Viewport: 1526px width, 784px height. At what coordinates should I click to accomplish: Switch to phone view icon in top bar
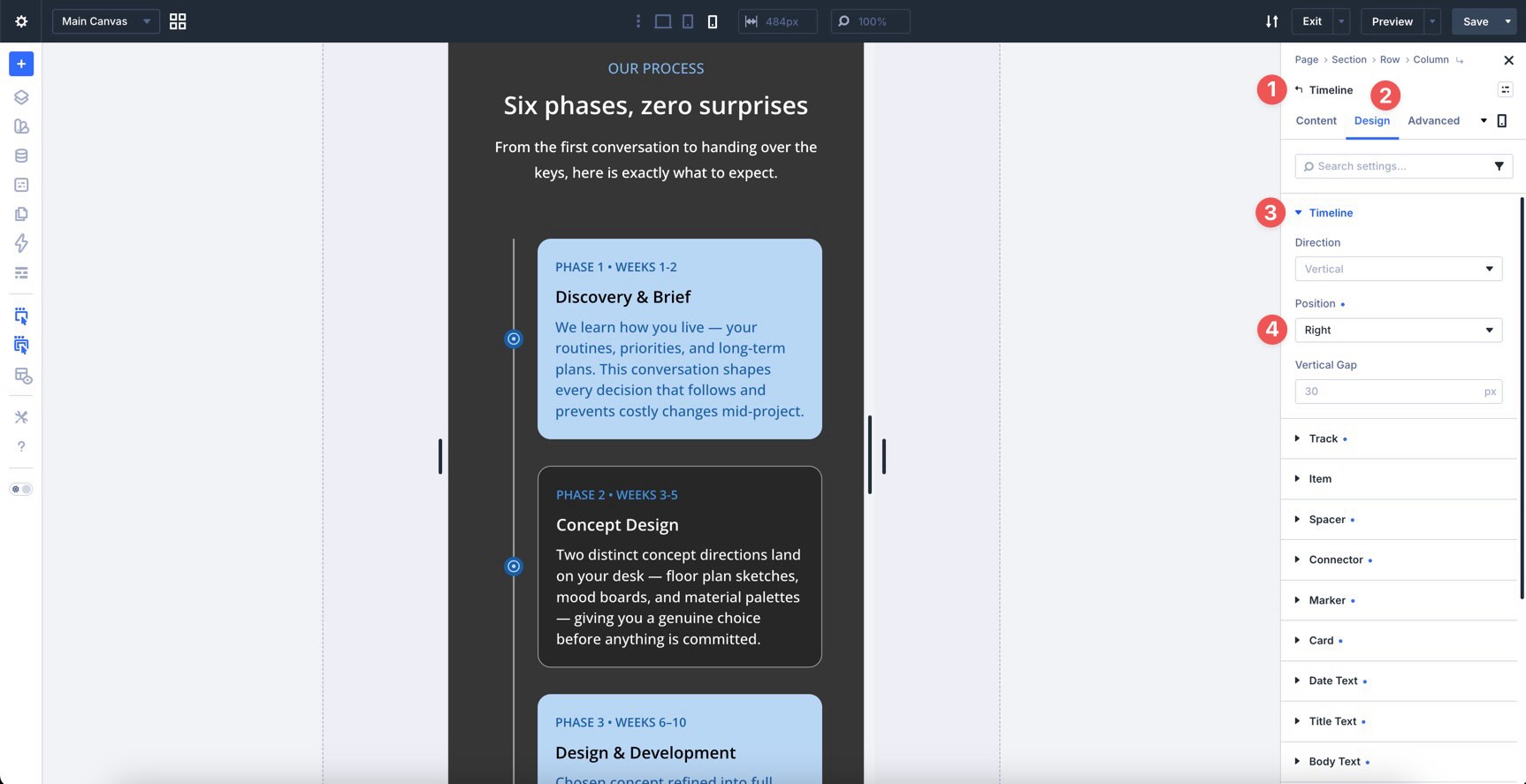713,21
